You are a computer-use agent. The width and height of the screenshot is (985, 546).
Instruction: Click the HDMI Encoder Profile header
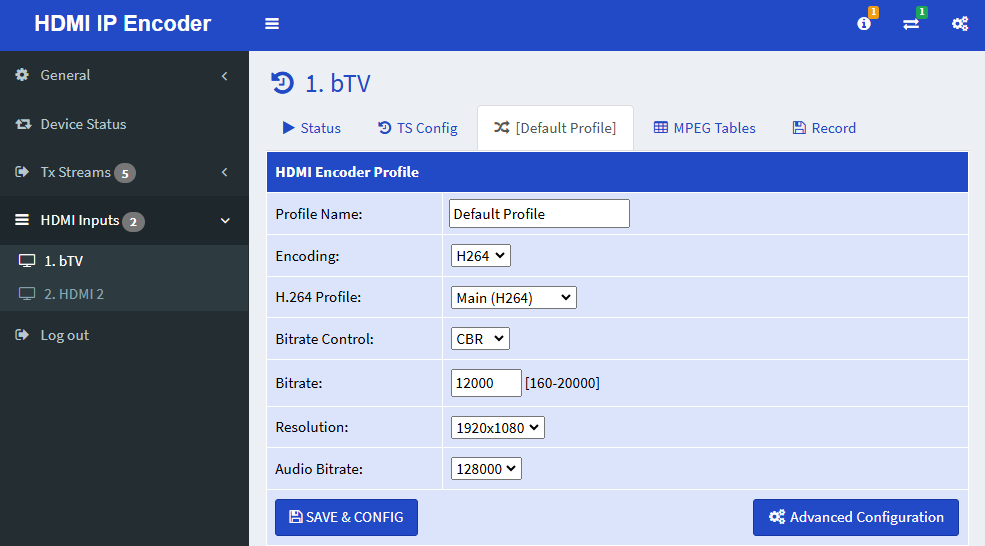347,172
